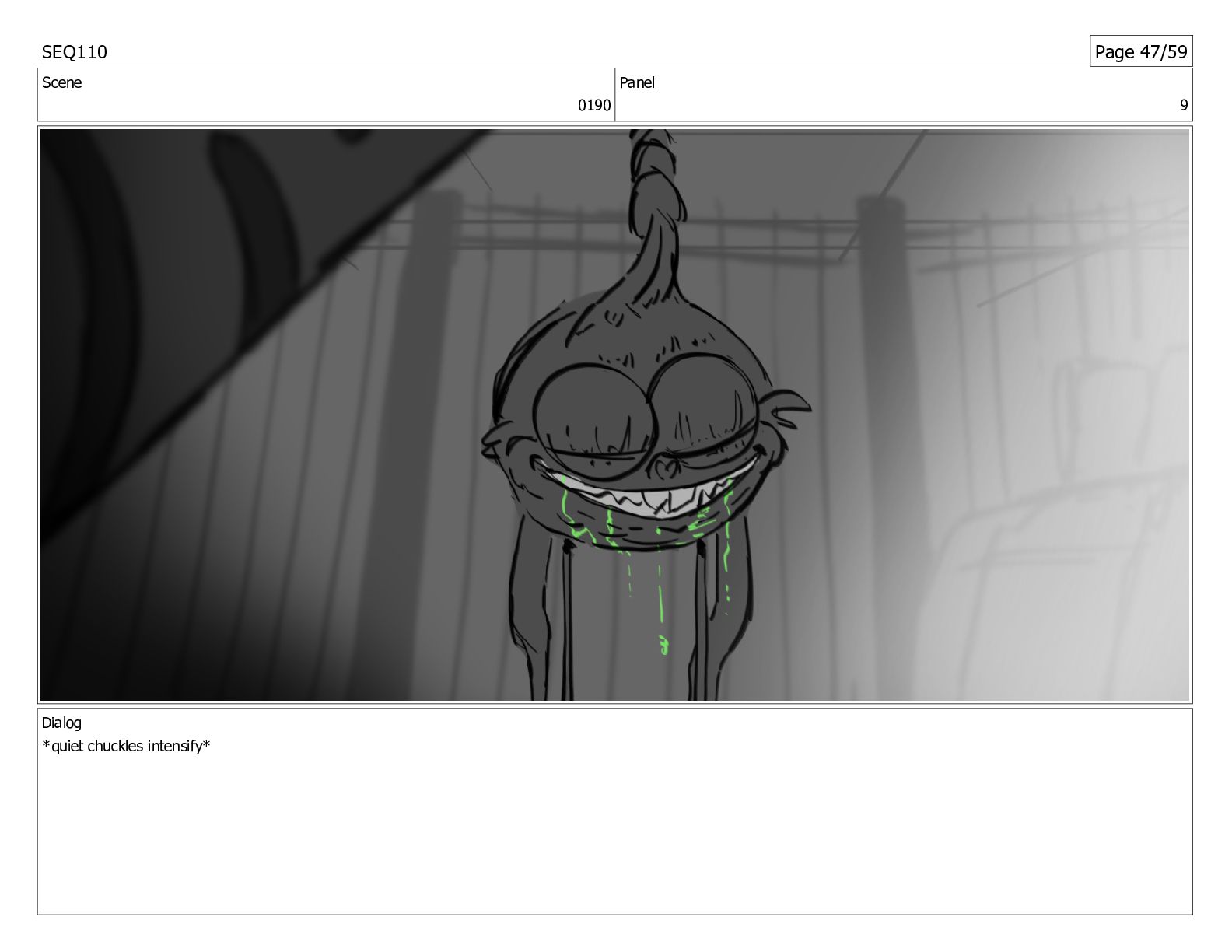1232x952 pixels.
Task: Click scene number 0190
Action: (x=594, y=106)
